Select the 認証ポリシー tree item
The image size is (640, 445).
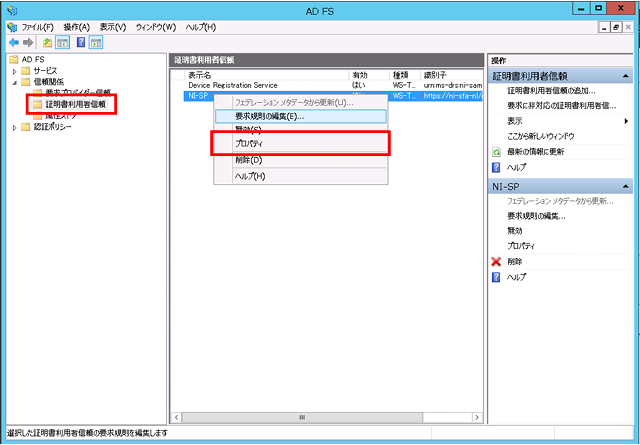[x=53, y=127]
